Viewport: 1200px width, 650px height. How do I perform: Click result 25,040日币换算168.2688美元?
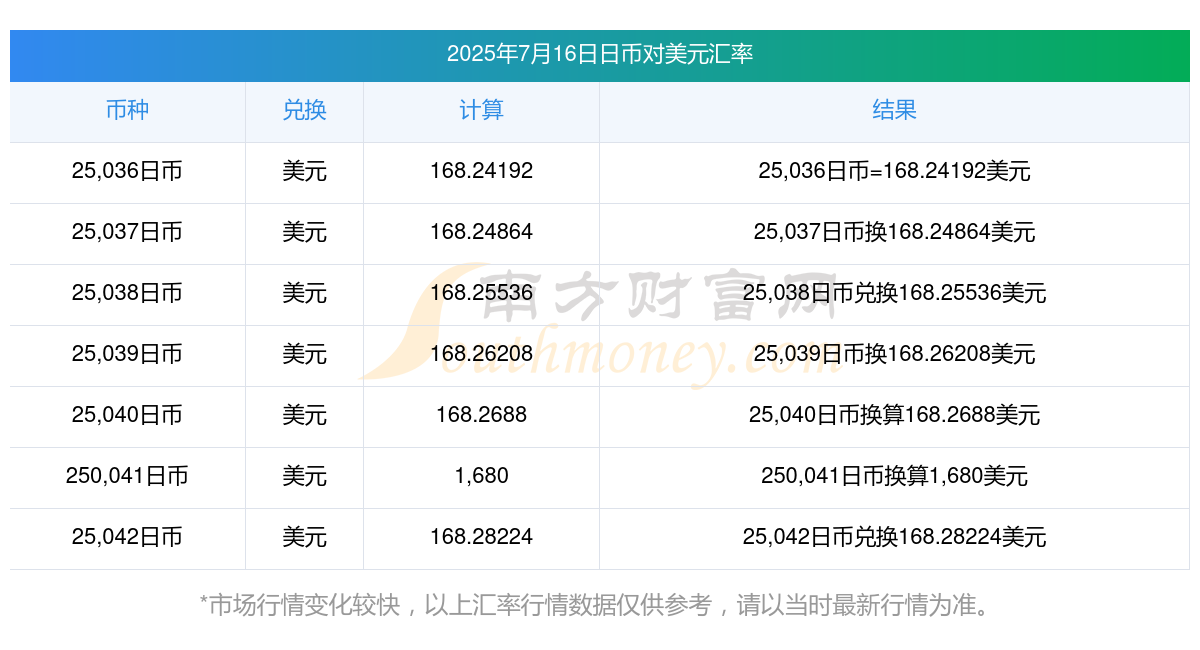pyautogui.click(x=894, y=415)
